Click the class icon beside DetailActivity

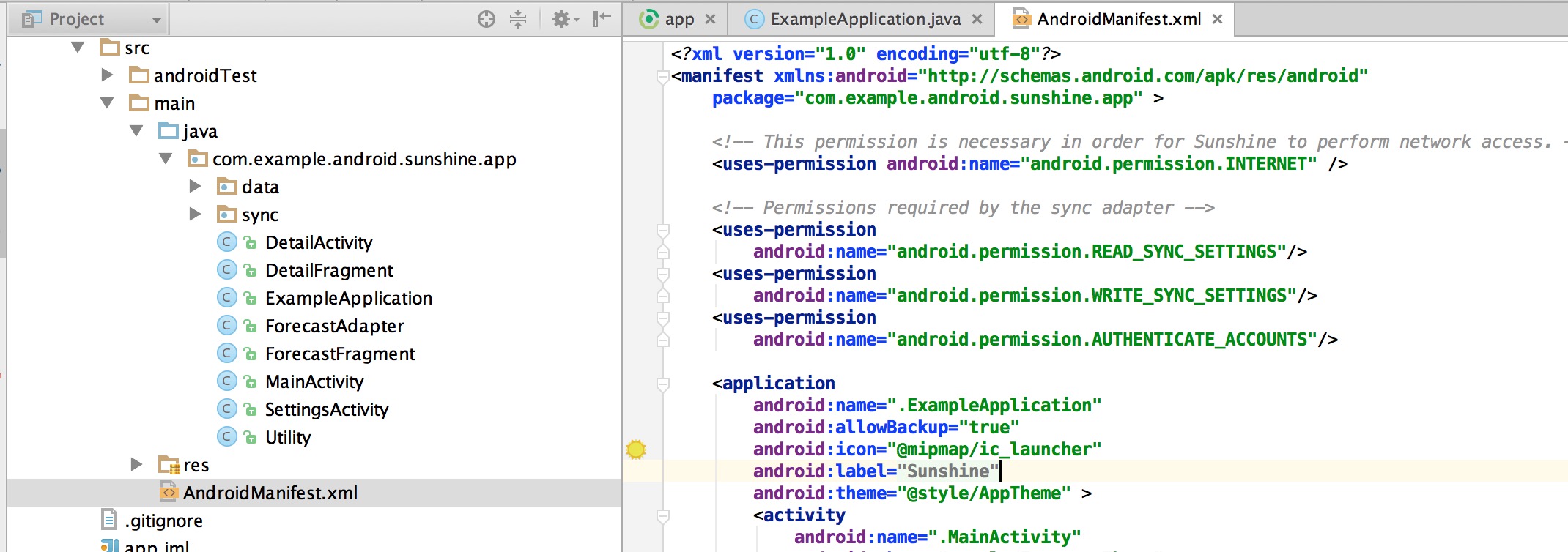(227, 242)
